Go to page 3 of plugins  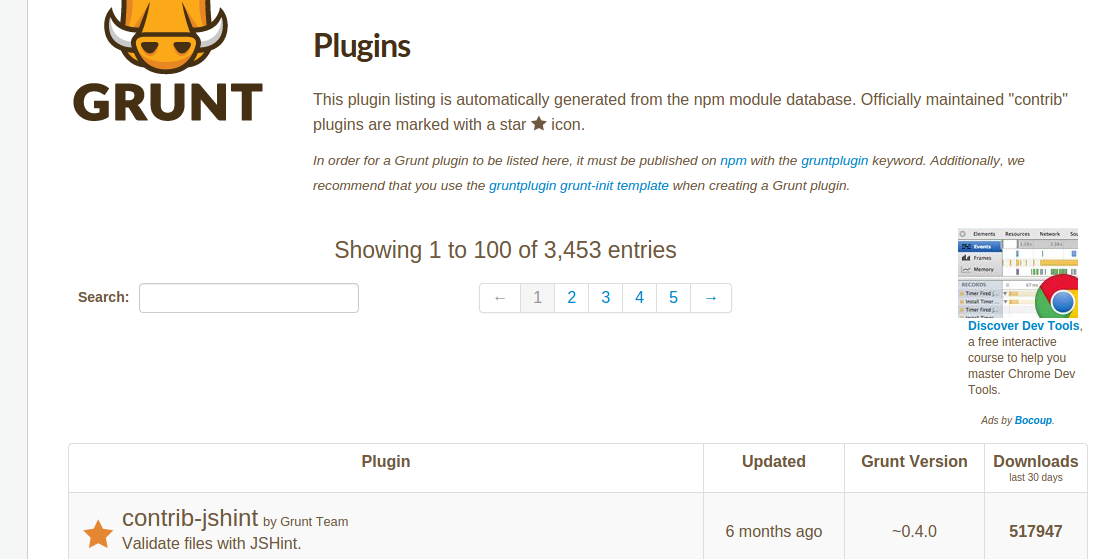606,298
